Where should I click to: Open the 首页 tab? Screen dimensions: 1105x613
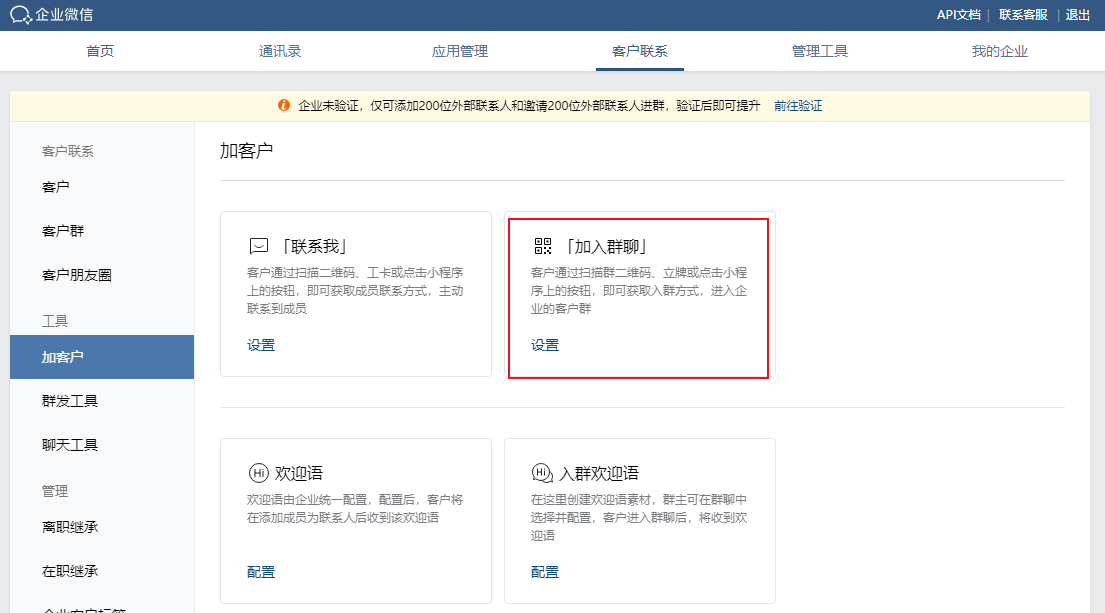pos(100,51)
